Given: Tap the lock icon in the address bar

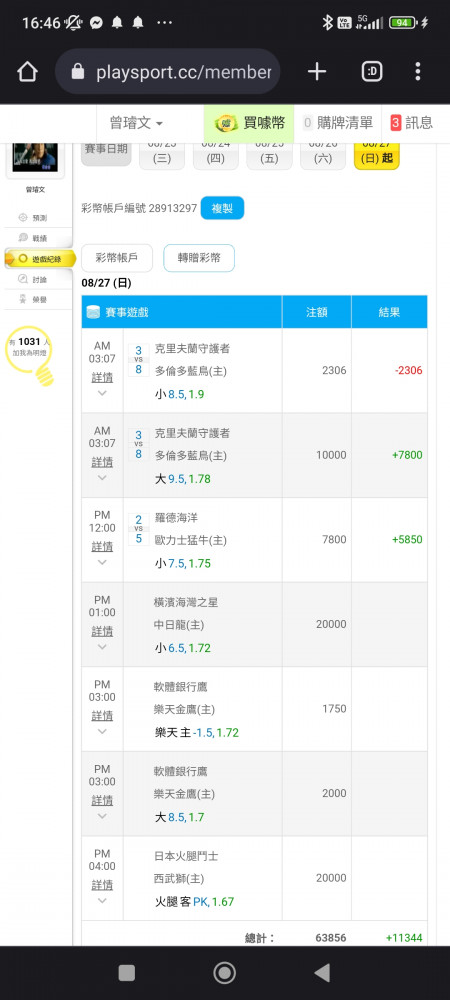Looking at the screenshot, I should pyautogui.click(x=78, y=72).
